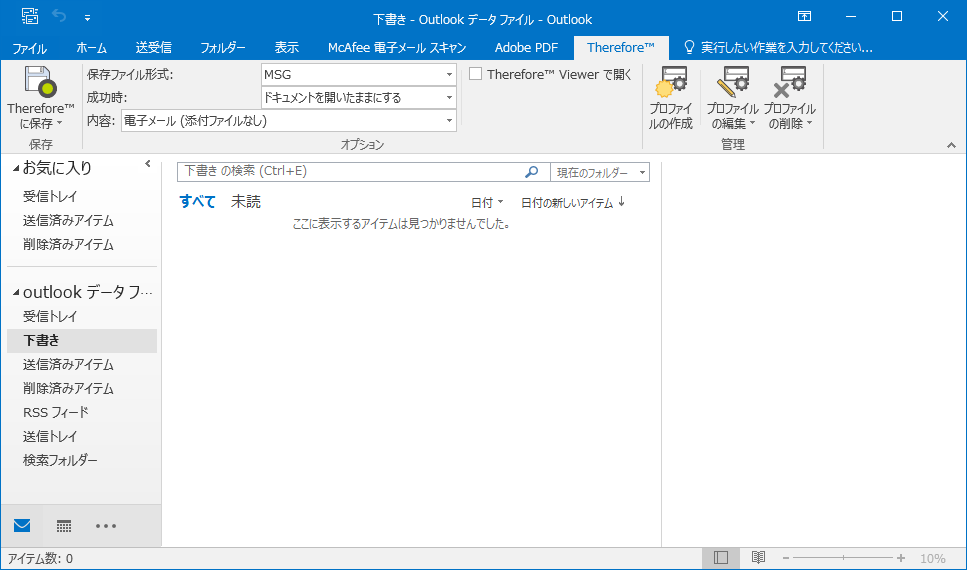Switch to the 表示 tab
967x570 pixels.
click(x=287, y=48)
